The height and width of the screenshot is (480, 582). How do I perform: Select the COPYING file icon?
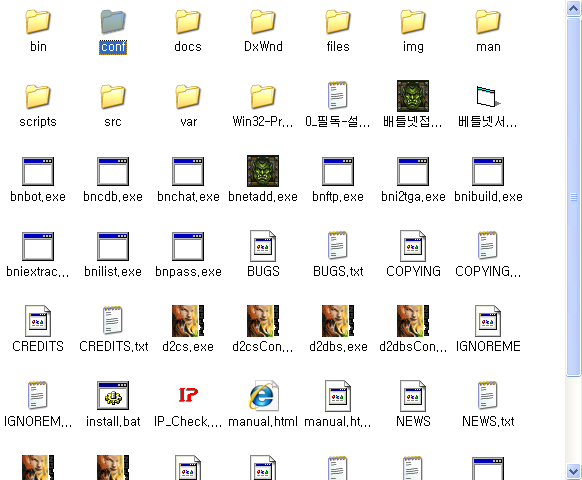click(413, 246)
